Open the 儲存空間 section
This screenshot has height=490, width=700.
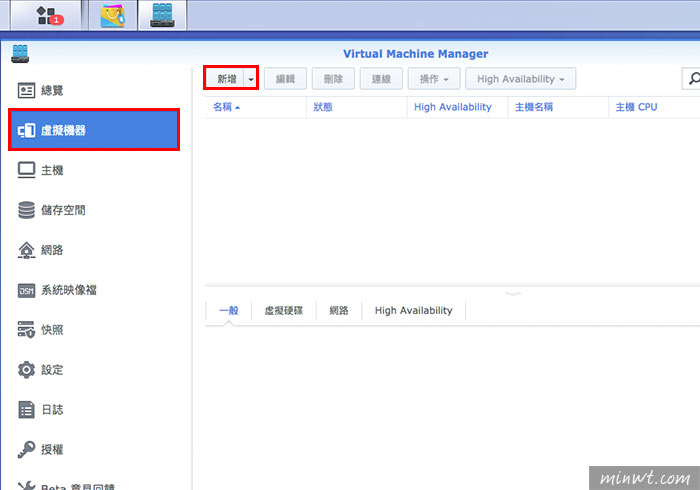(x=94, y=210)
